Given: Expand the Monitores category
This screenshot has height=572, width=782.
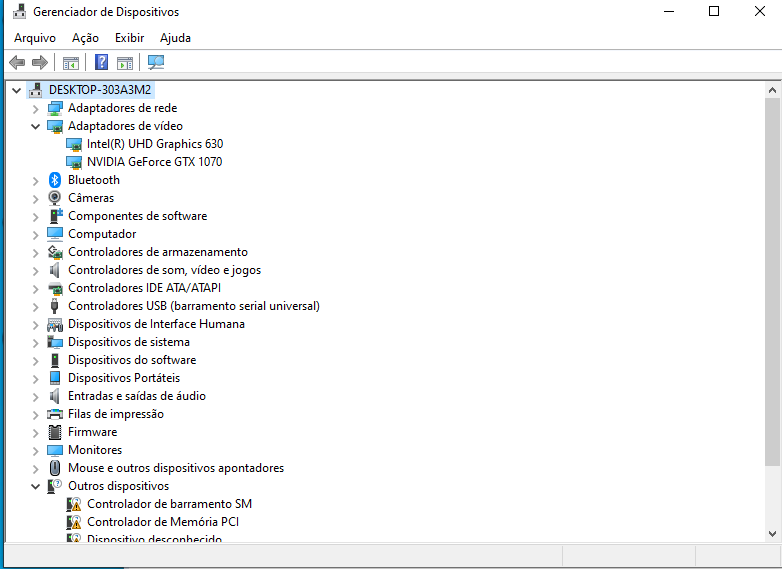Looking at the screenshot, I should point(35,450).
